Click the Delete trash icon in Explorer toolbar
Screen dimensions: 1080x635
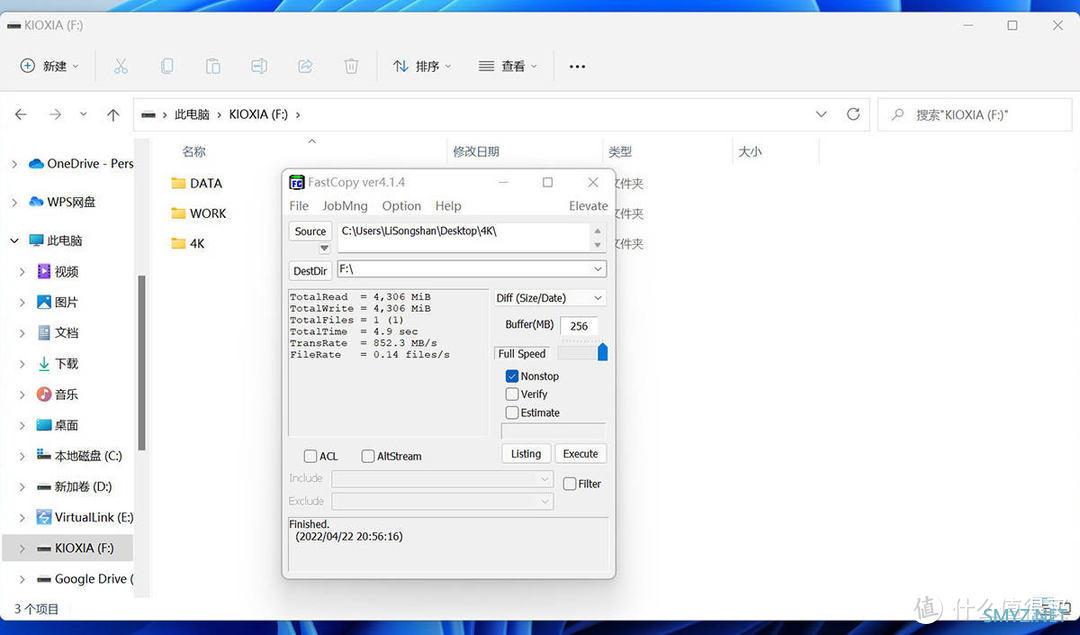[351, 66]
